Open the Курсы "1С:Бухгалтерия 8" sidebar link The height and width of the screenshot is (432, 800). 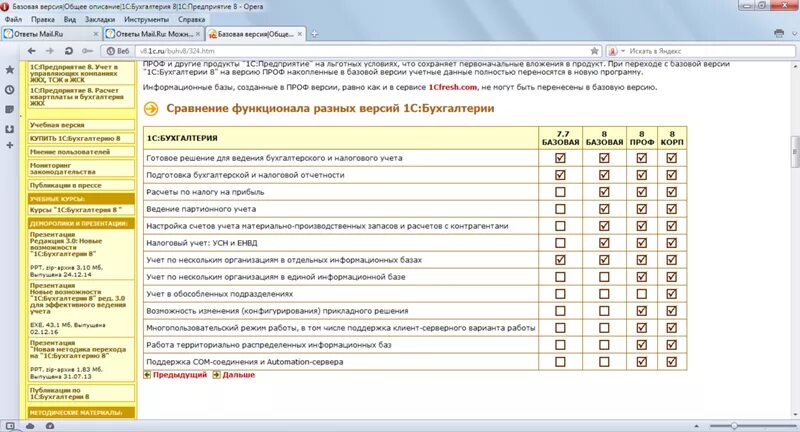[x=81, y=210]
